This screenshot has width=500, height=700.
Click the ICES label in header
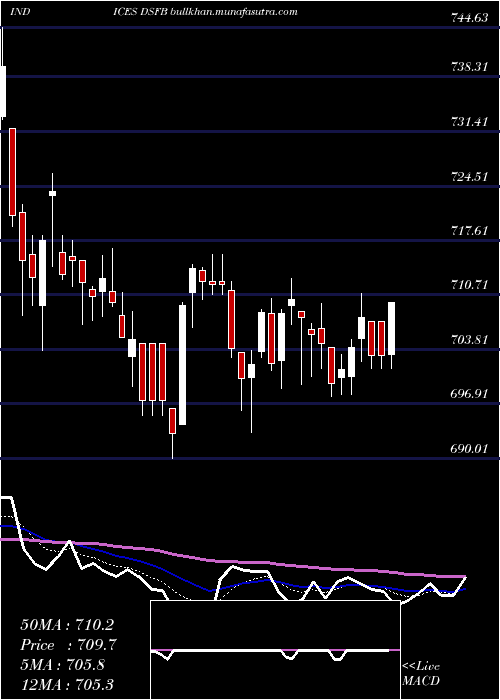(124, 12)
